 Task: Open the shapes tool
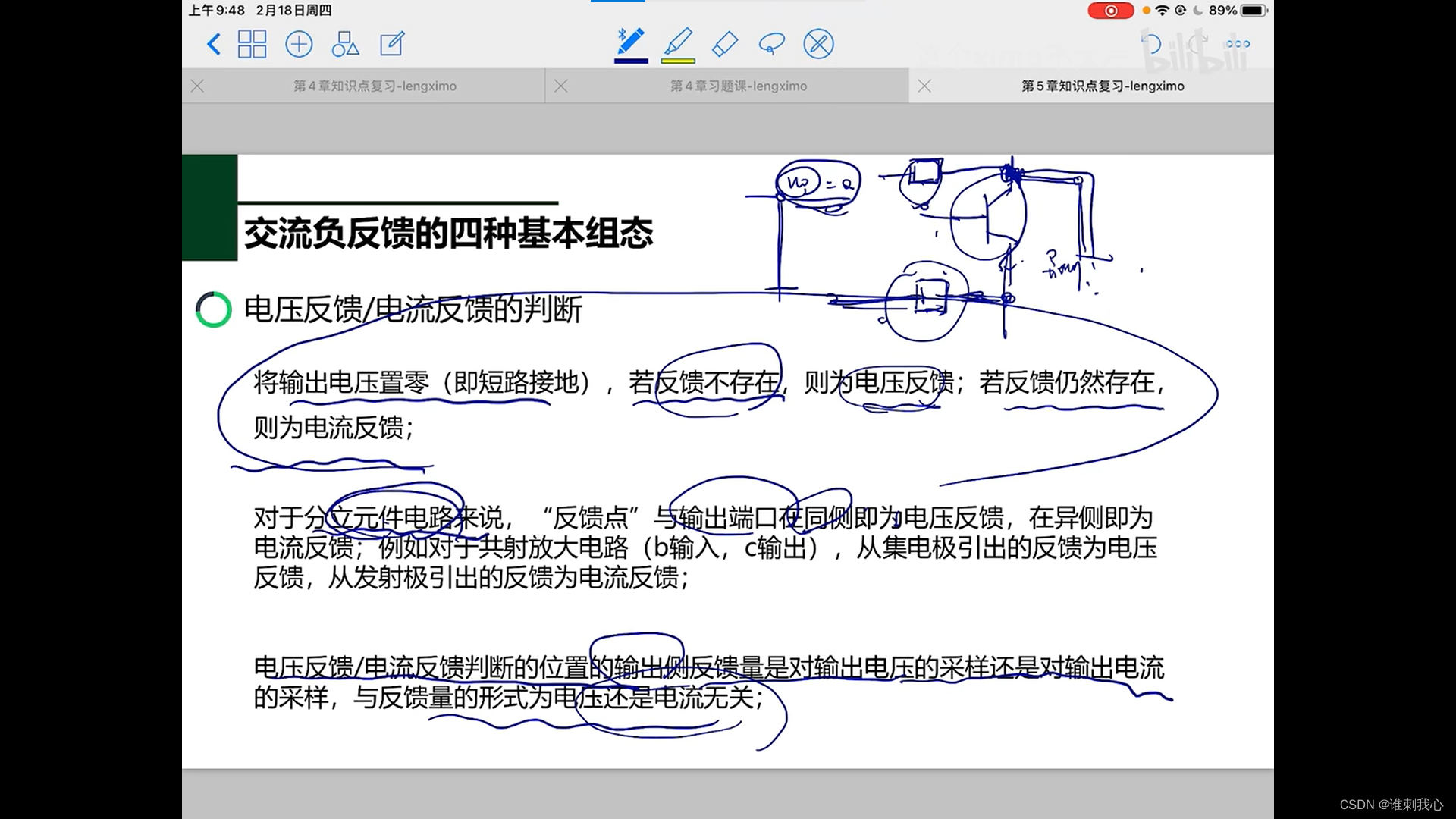click(345, 44)
